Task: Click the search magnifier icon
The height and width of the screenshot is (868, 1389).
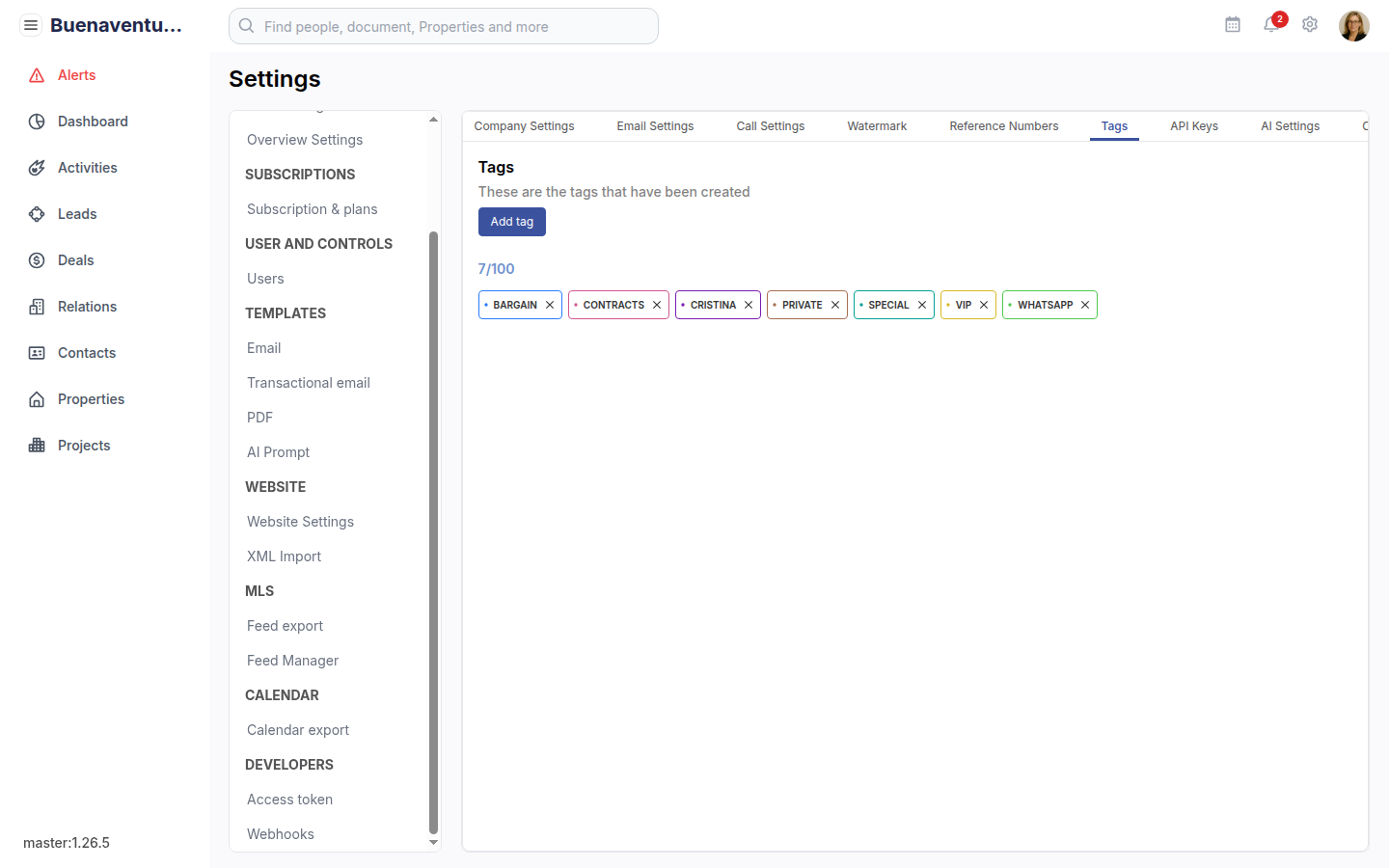Action: (x=247, y=26)
